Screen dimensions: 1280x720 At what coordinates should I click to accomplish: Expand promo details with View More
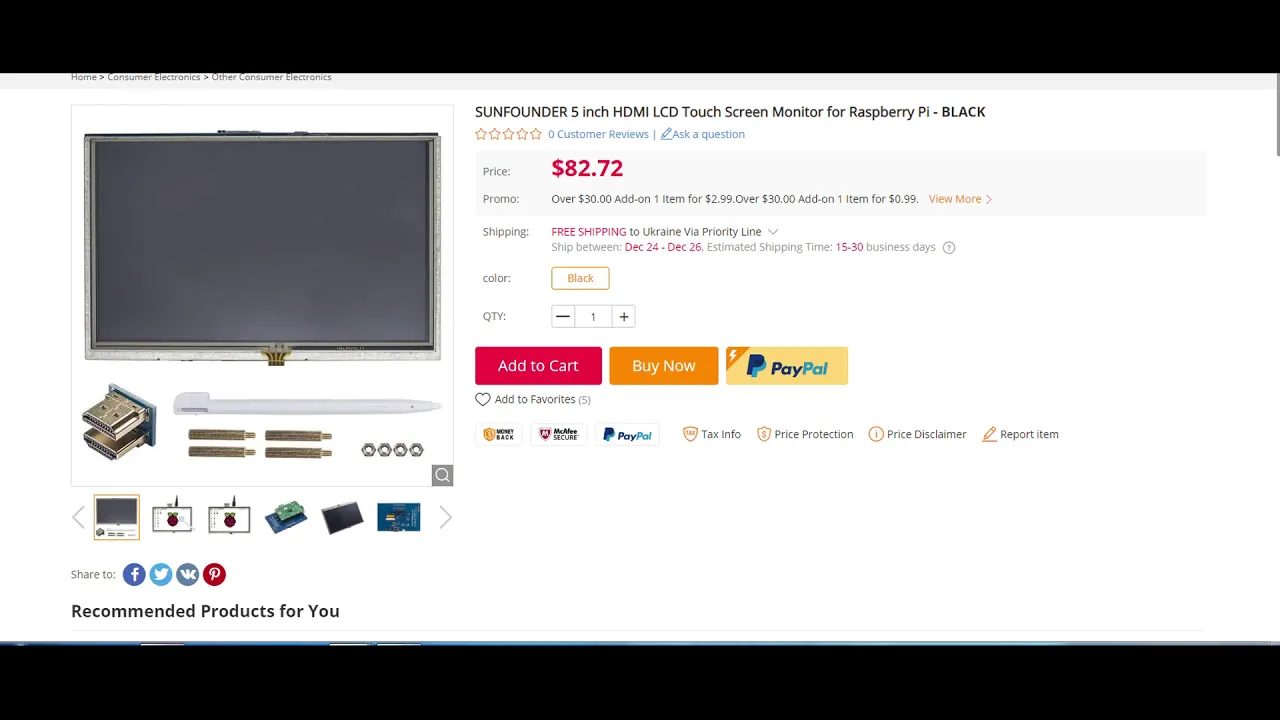pos(960,199)
